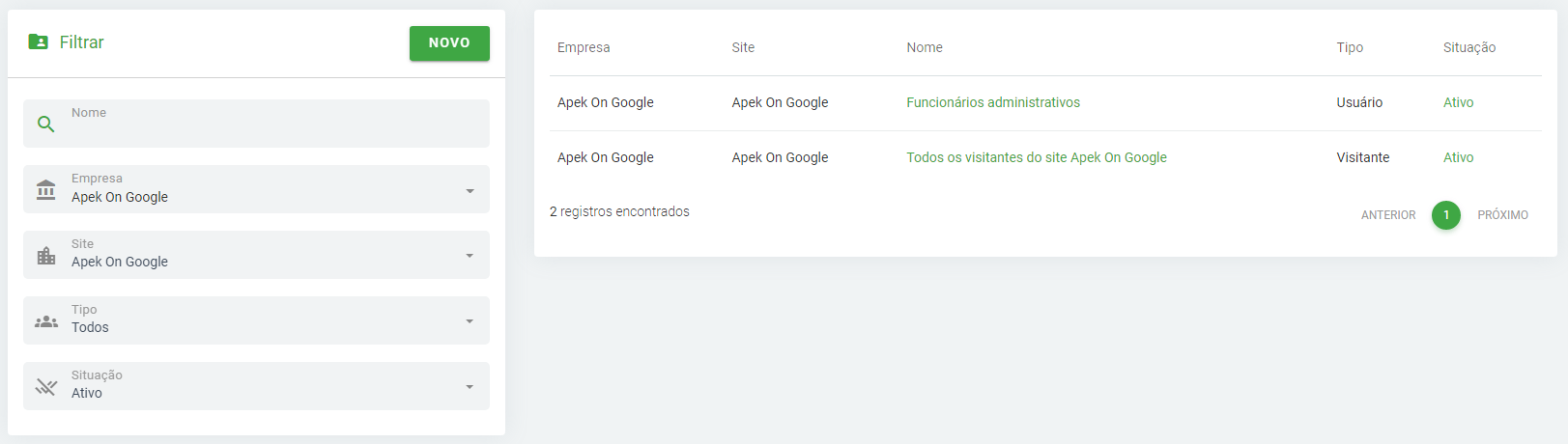Image resolution: width=1568 pixels, height=444 pixels.
Task: Open Todos os visitantes do site link
Action: pyautogui.click(x=1036, y=157)
